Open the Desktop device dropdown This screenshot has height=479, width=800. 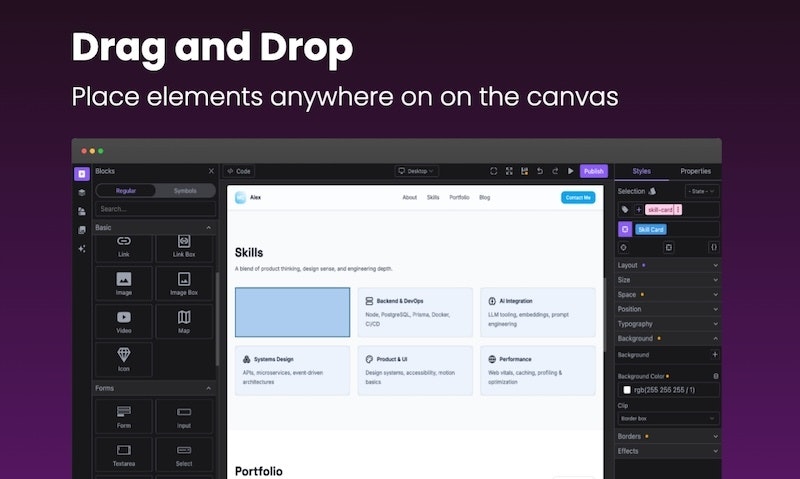[416, 171]
